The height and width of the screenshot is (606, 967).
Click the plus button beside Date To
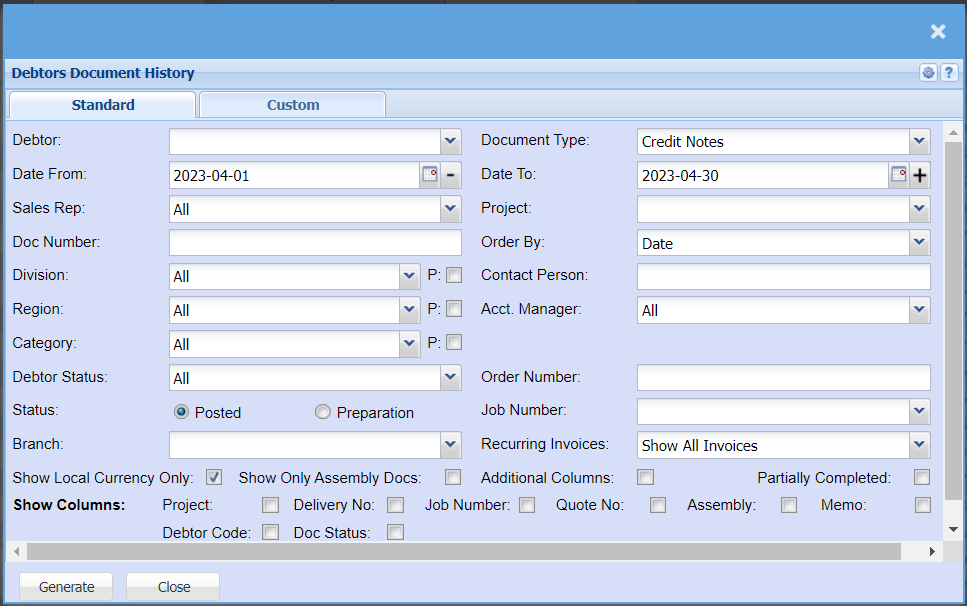920,175
